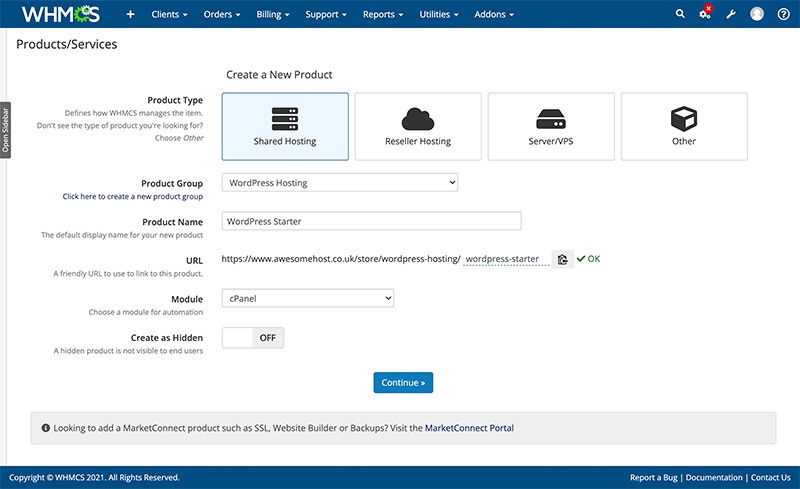Open the automation gears alert icon
The image size is (800, 489).
click(706, 13)
